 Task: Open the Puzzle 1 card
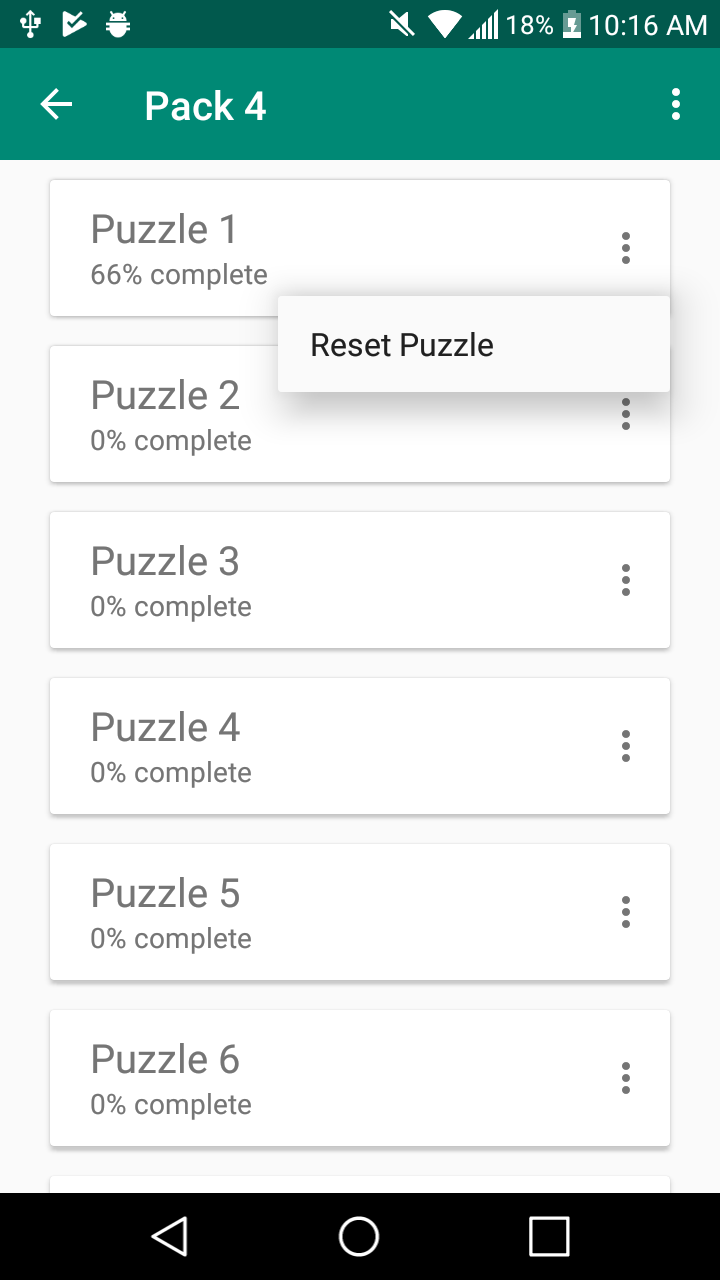[360, 248]
